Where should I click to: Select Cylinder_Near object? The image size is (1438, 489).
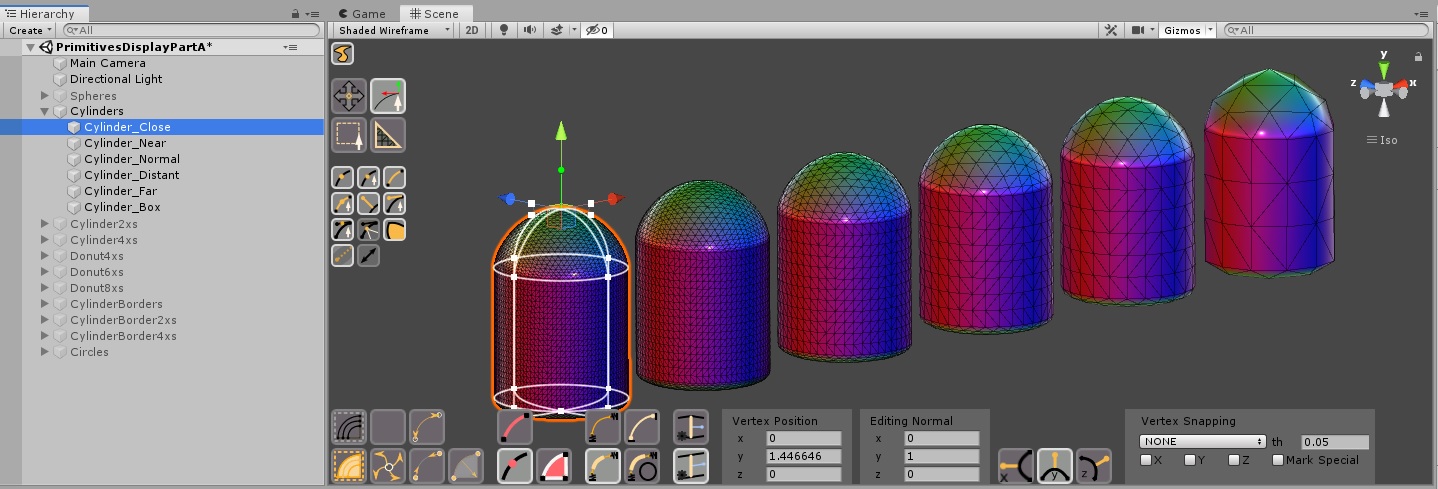pyautogui.click(x=125, y=143)
